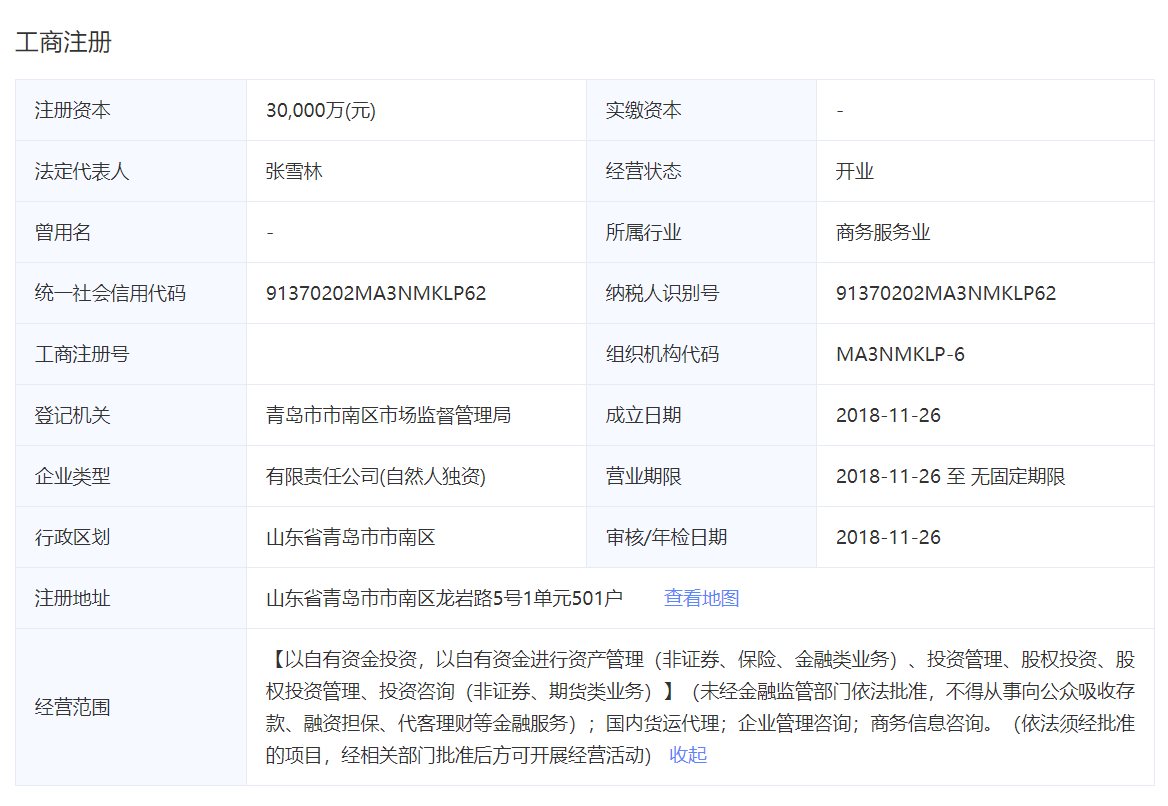
Task: Collapse business scope with 收起
Action: (x=688, y=755)
